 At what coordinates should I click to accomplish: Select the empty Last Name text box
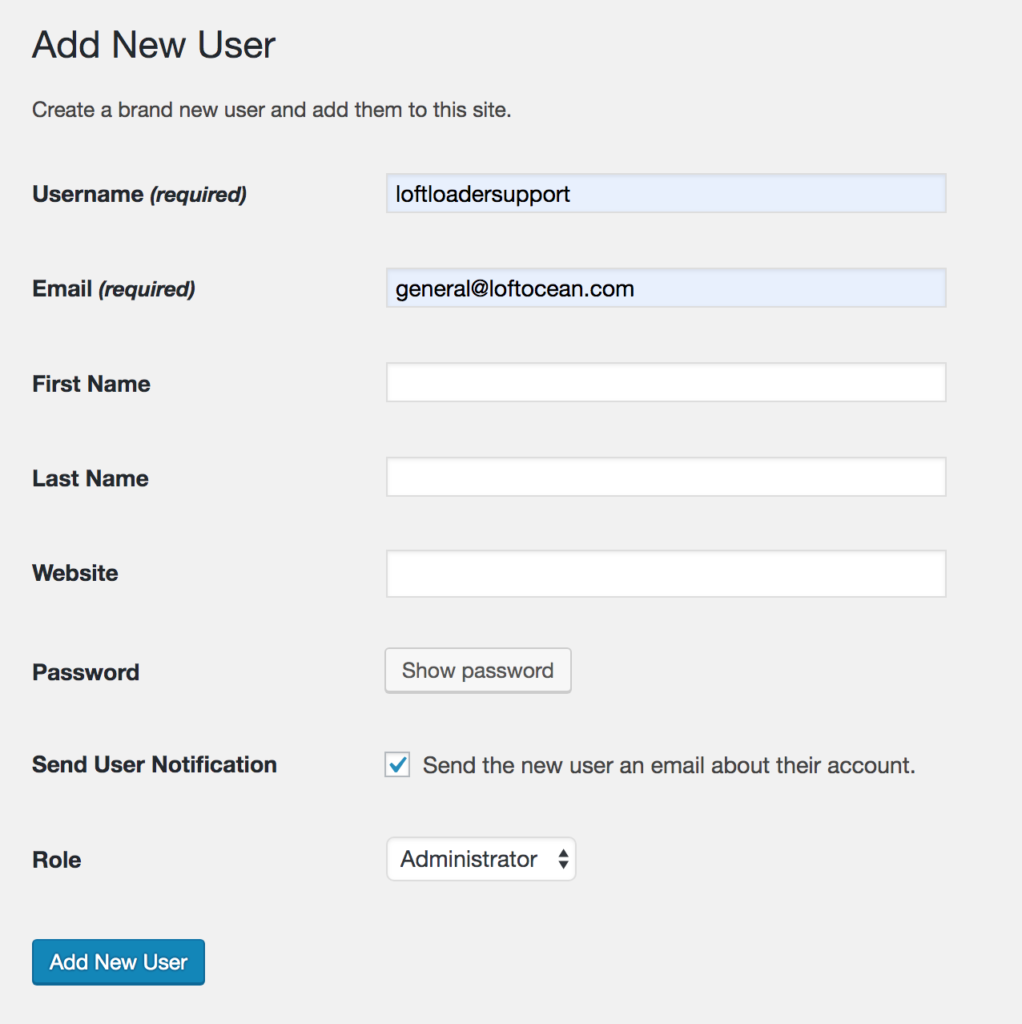[x=665, y=477]
